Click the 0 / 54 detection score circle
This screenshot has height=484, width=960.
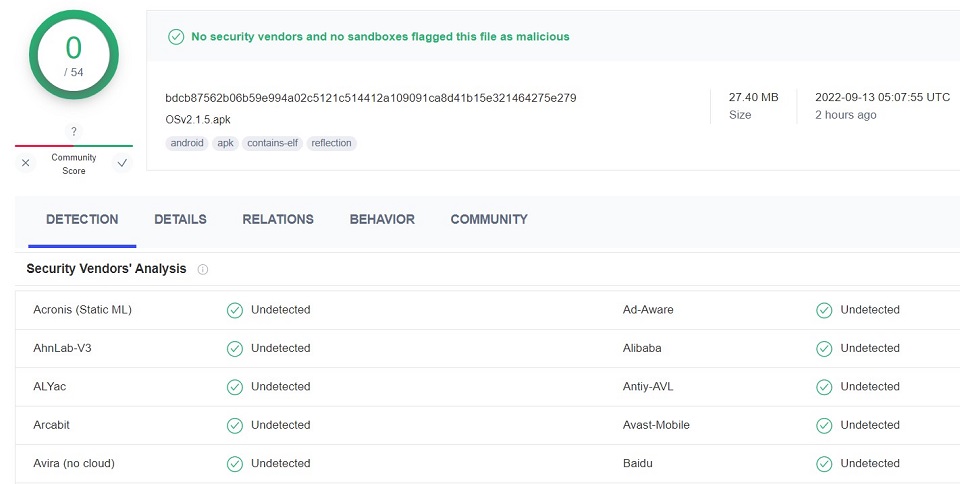74,55
